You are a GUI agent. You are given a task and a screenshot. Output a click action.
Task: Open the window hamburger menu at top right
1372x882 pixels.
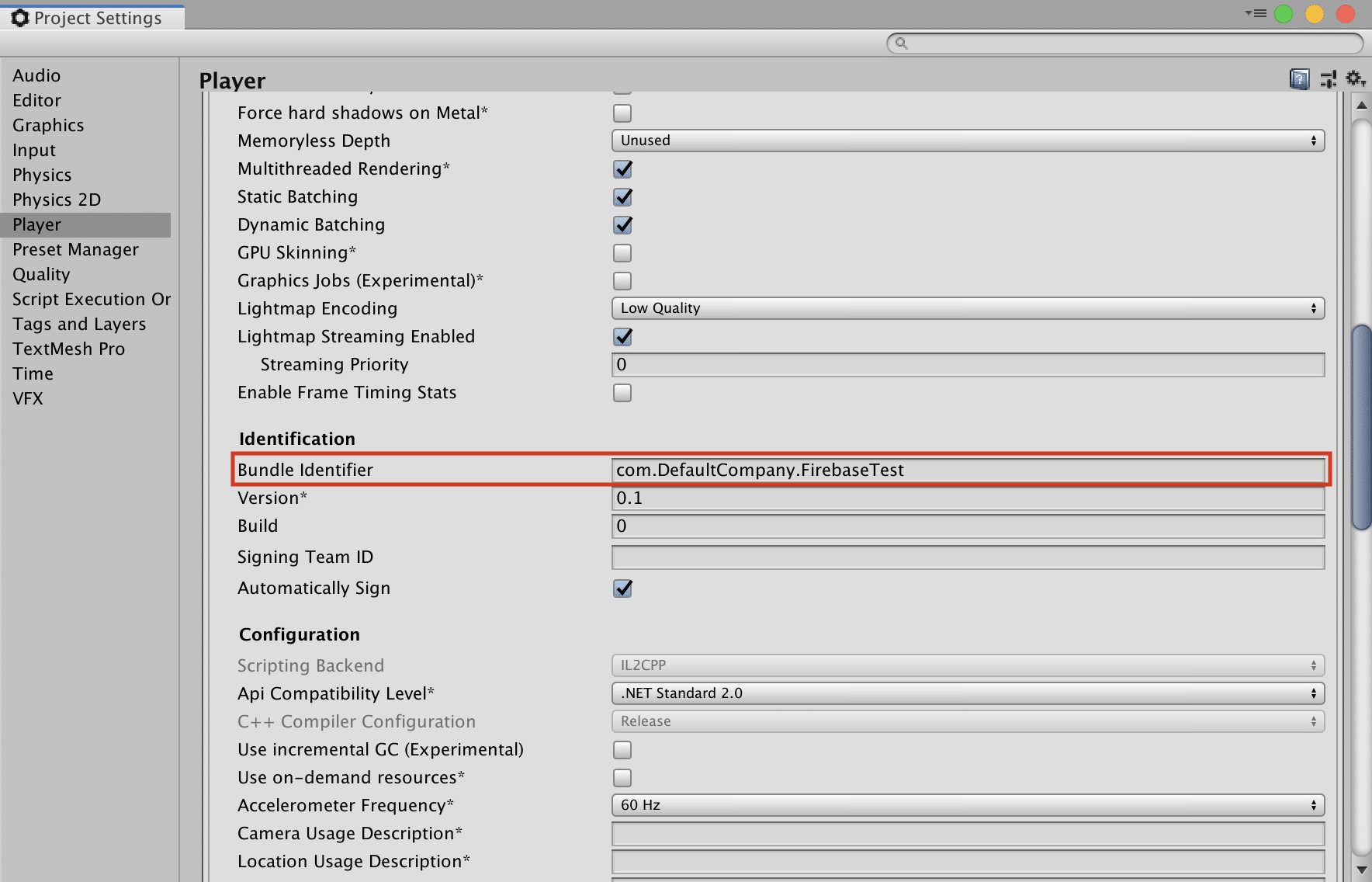click(x=1255, y=13)
